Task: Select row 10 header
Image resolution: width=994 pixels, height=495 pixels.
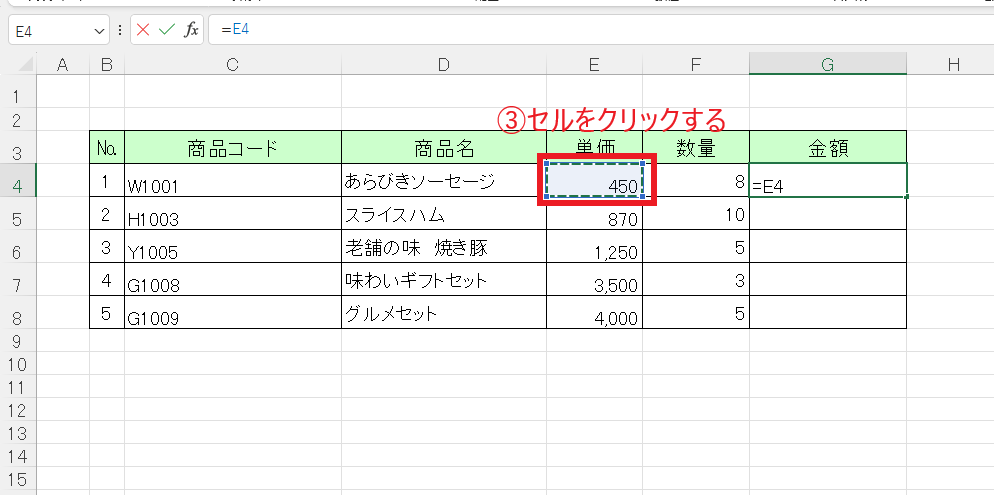Action: pyautogui.click(x=18, y=364)
